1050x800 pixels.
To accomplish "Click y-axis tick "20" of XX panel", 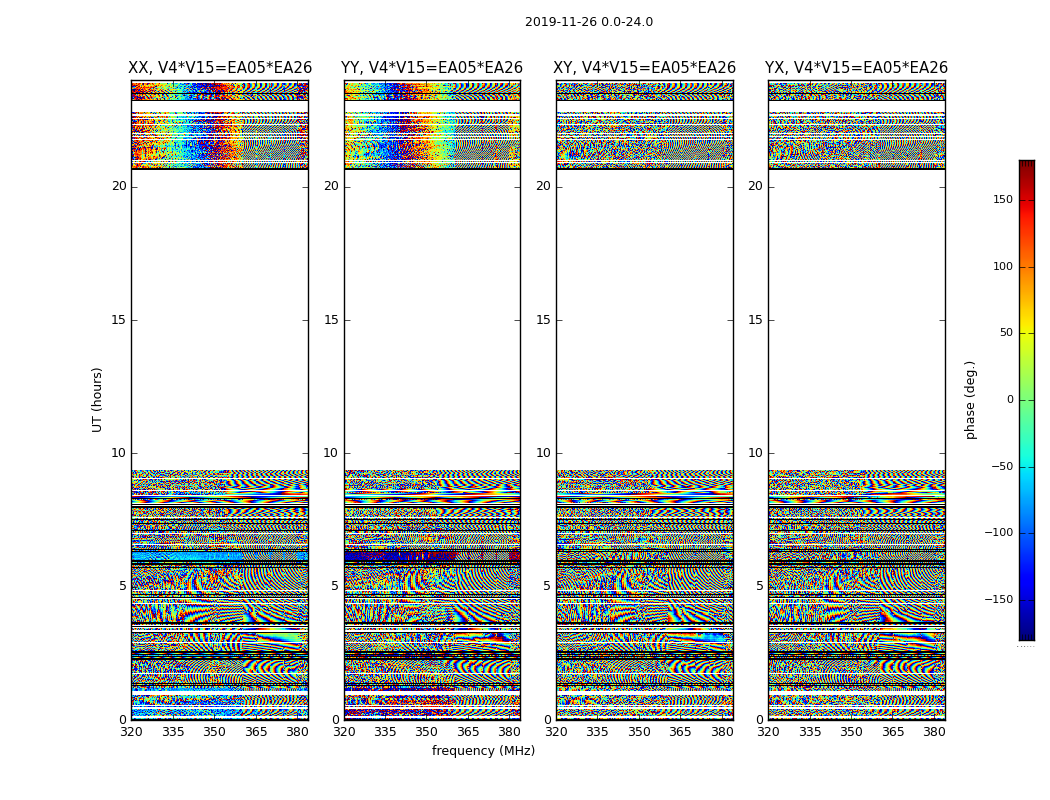I will [x=119, y=186].
